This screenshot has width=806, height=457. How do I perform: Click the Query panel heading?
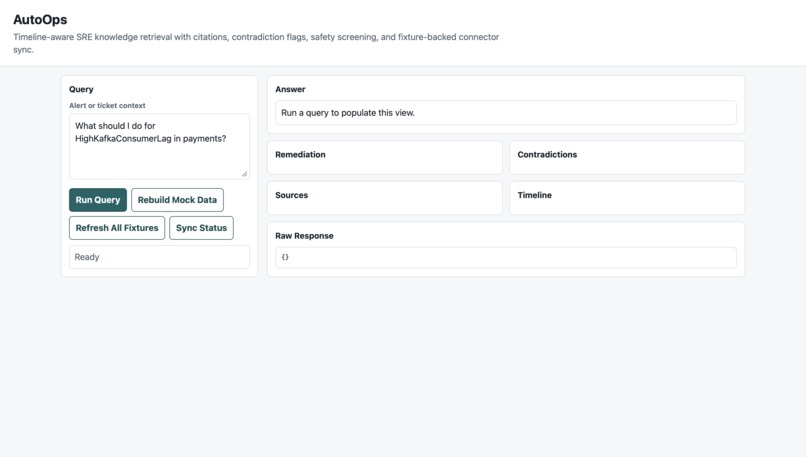click(81, 89)
